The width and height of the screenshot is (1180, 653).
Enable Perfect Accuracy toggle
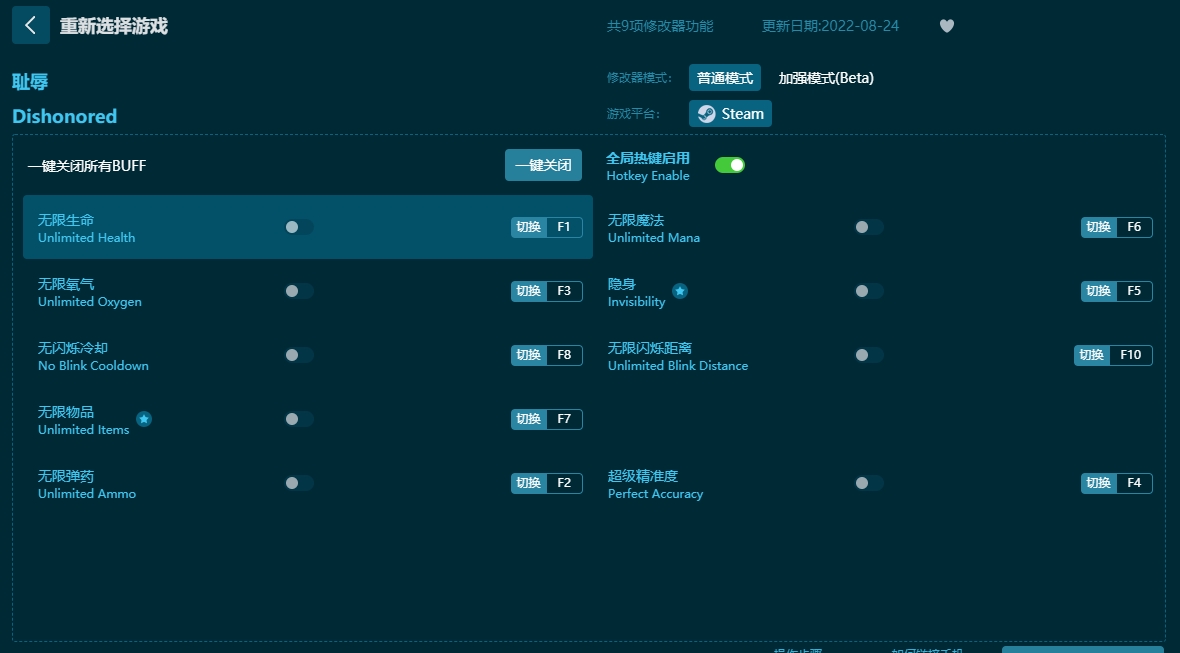tap(868, 483)
